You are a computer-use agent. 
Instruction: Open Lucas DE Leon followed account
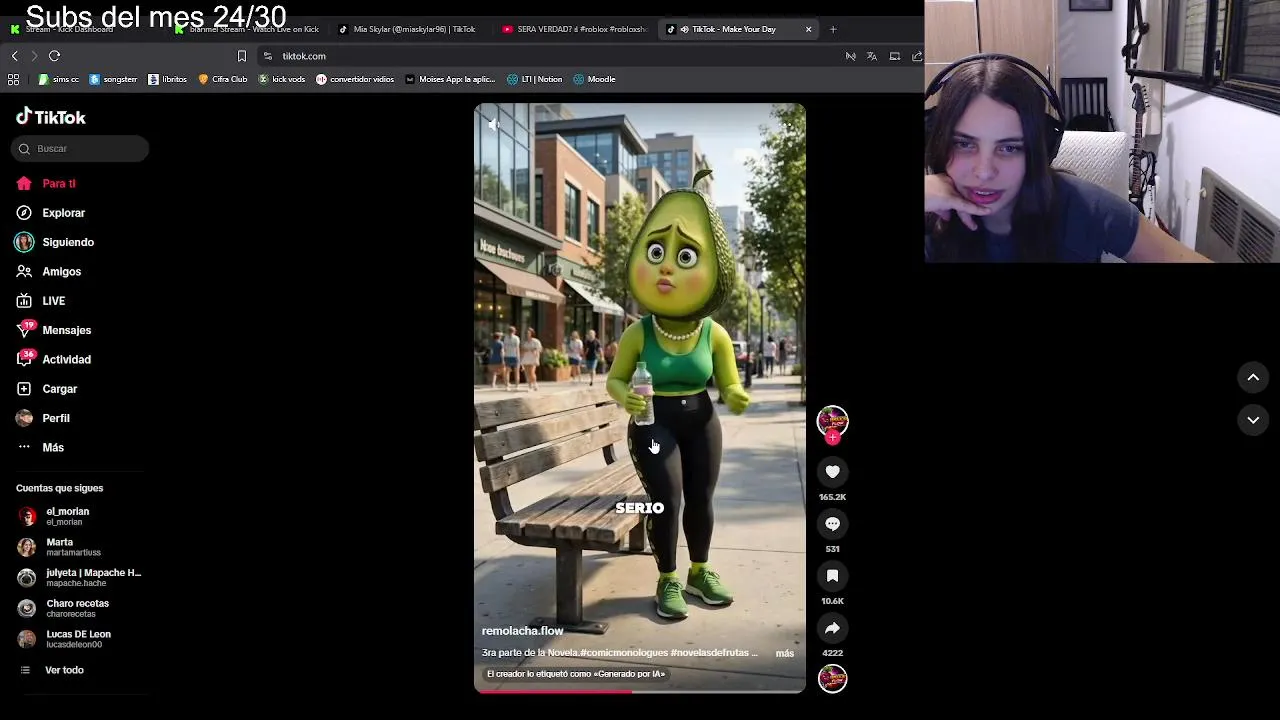pos(80,639)
